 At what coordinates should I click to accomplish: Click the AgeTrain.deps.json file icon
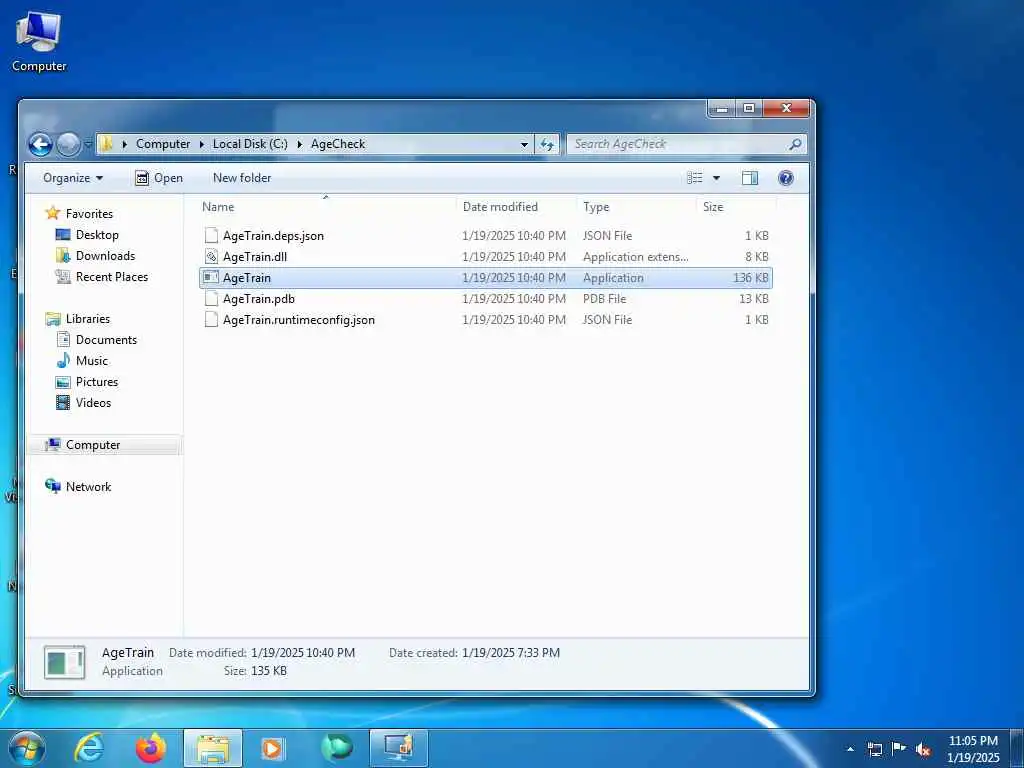[x=211, y=236]
